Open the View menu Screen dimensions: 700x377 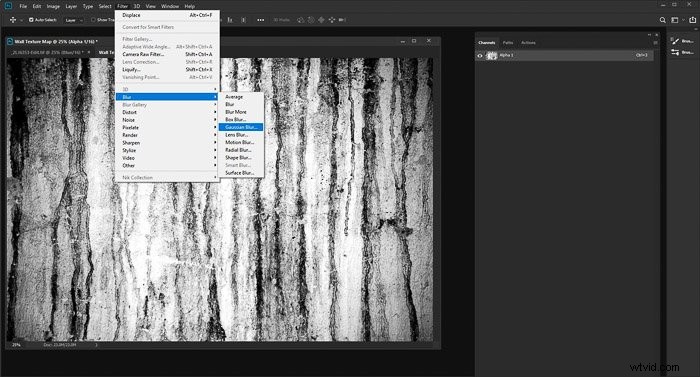point(151,6)
